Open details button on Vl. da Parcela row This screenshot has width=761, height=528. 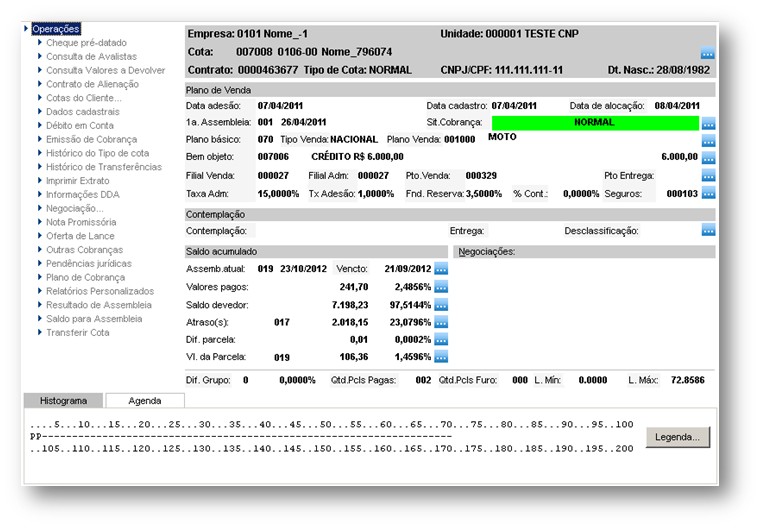point(441,357)
